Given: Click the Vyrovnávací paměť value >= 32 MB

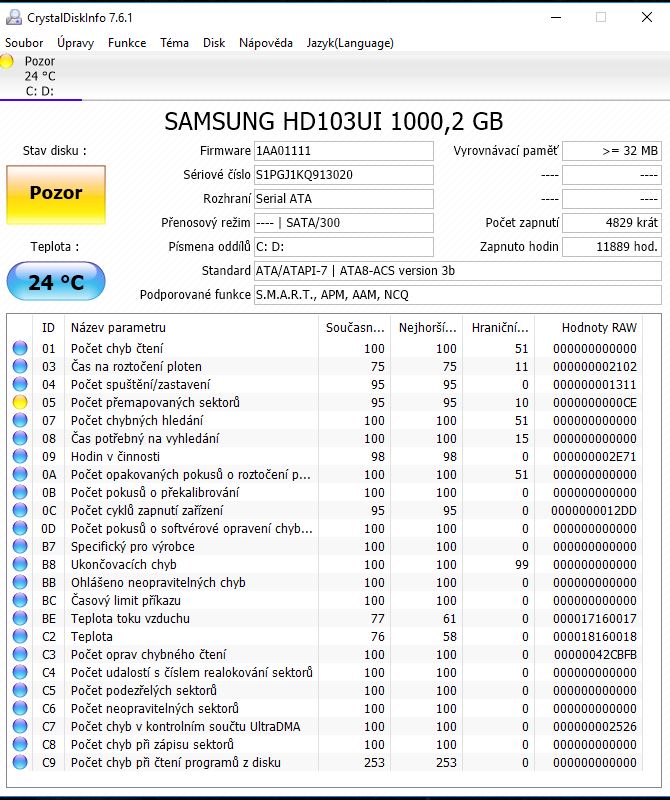Looking at the screenshot, I should [x=612, y=151].
